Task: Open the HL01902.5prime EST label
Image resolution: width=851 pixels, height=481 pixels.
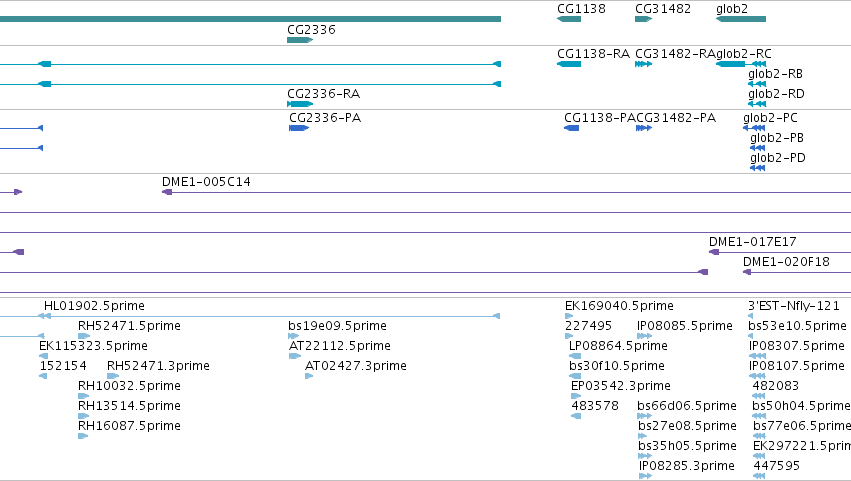Action: [x=94, y=306]
